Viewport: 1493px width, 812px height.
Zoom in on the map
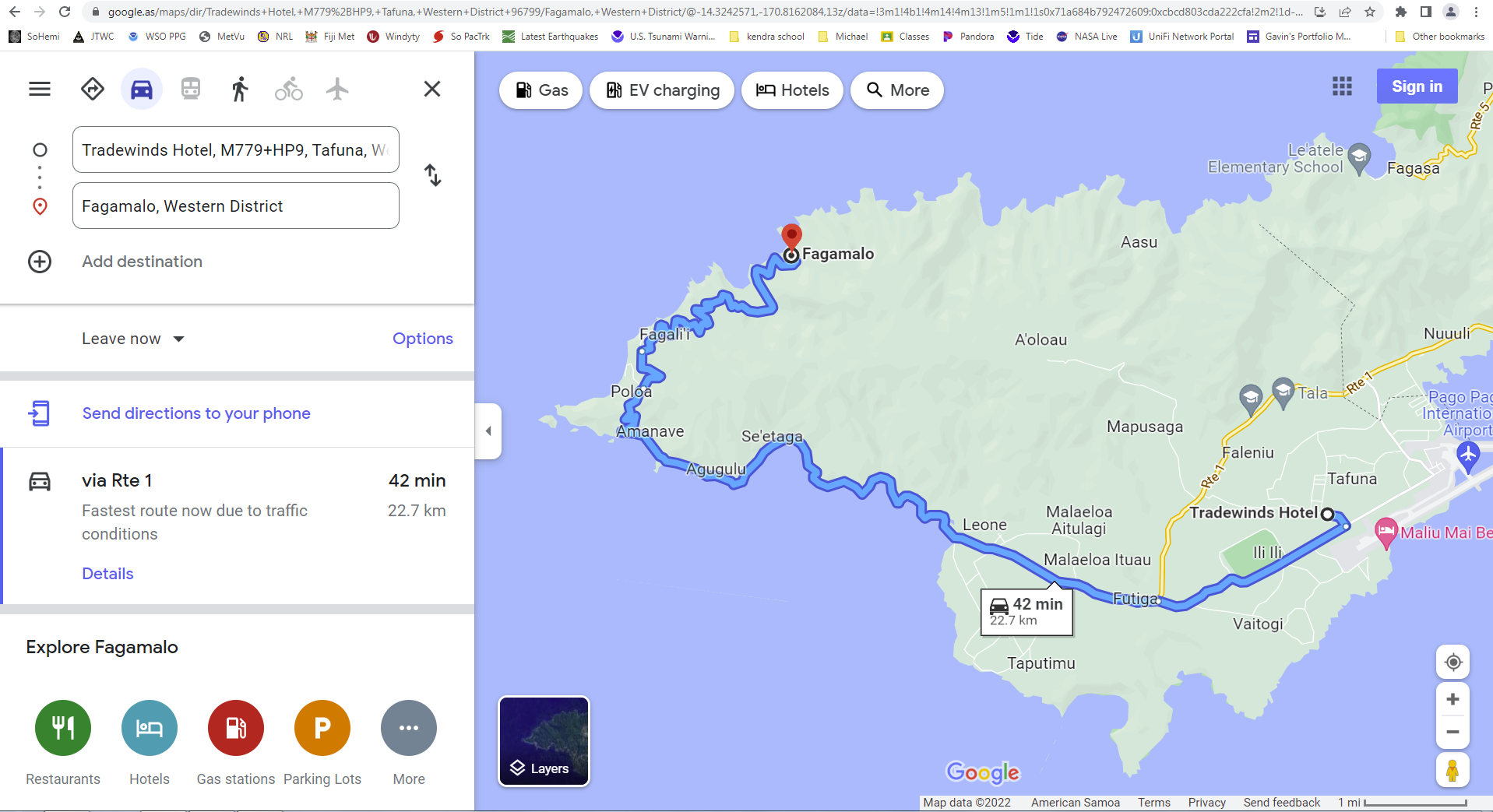[x=1453, y=699]
